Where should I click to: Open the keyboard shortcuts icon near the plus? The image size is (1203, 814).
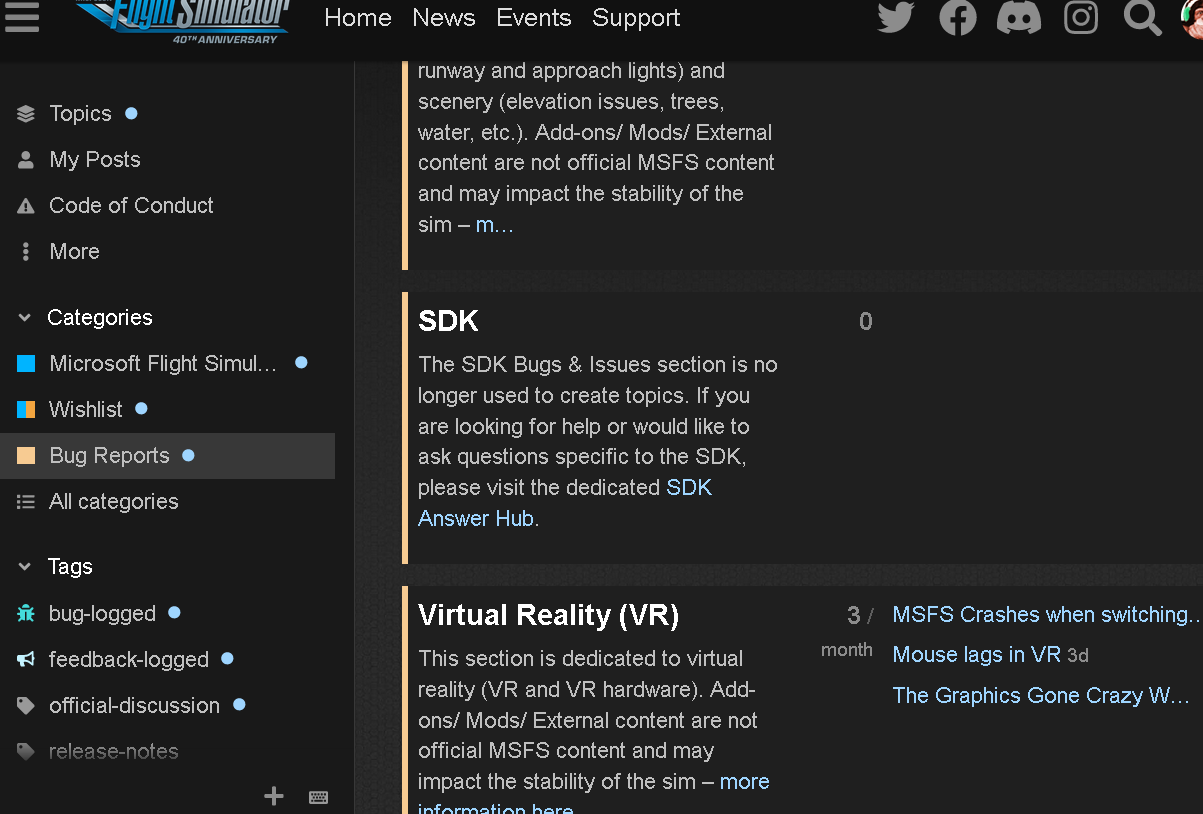[x=318, y=796]
